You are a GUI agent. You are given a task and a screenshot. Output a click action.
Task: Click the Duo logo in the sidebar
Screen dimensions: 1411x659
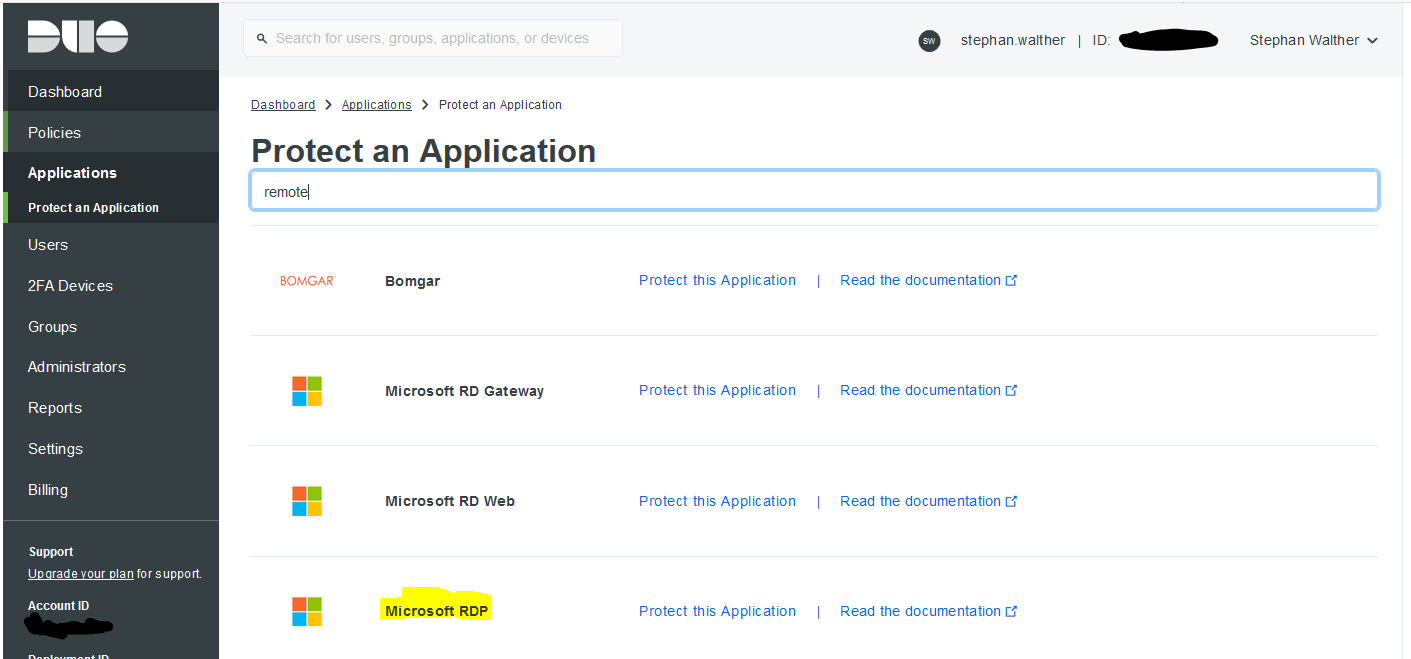(x=78, y=37)
